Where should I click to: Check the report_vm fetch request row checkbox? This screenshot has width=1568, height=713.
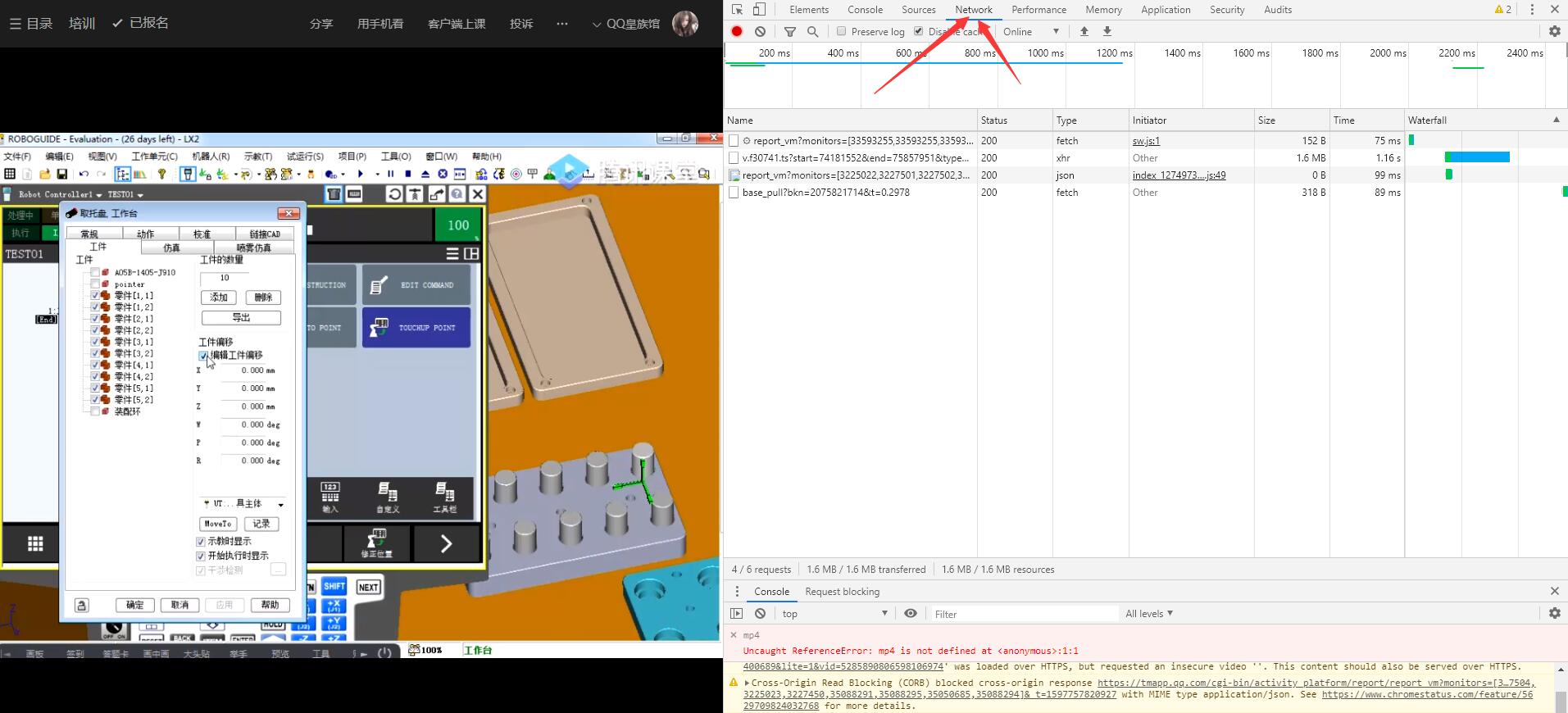(x=734, y=141)
